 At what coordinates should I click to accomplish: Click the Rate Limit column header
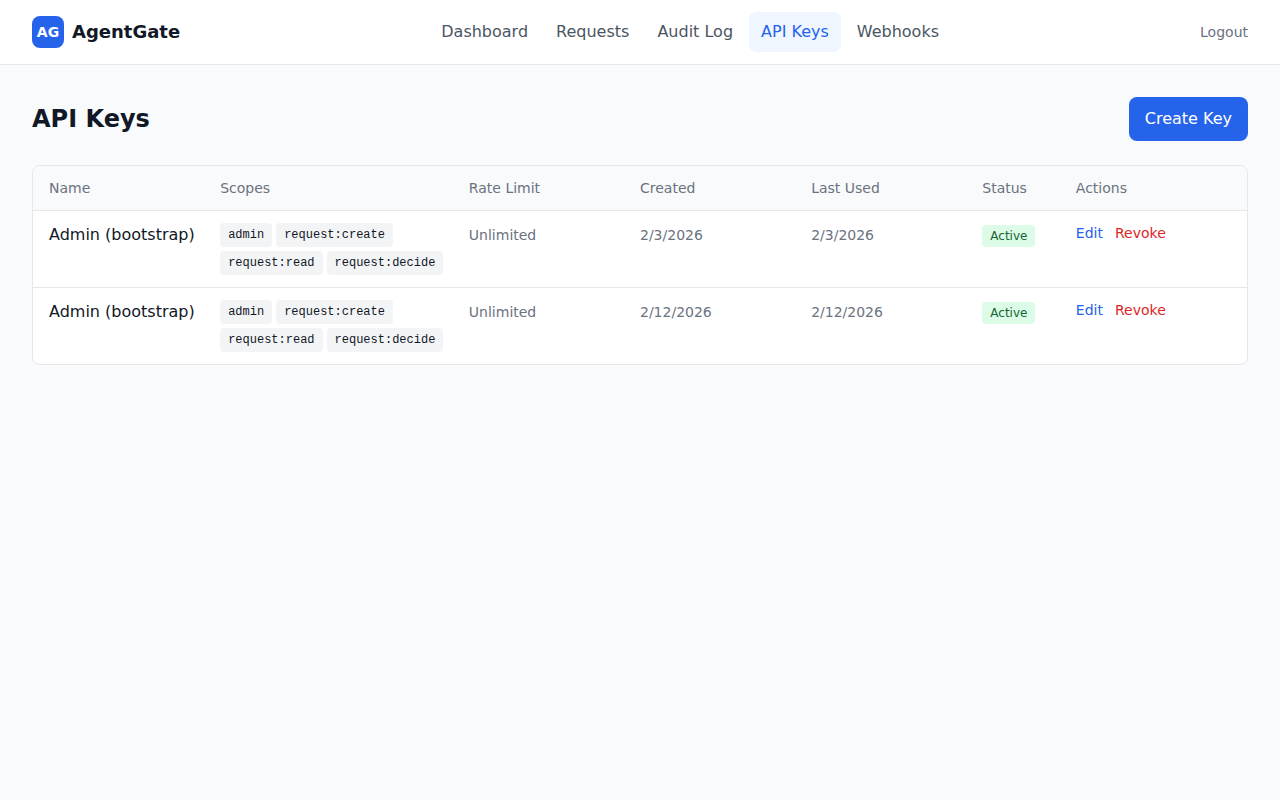tap(504, 188)
